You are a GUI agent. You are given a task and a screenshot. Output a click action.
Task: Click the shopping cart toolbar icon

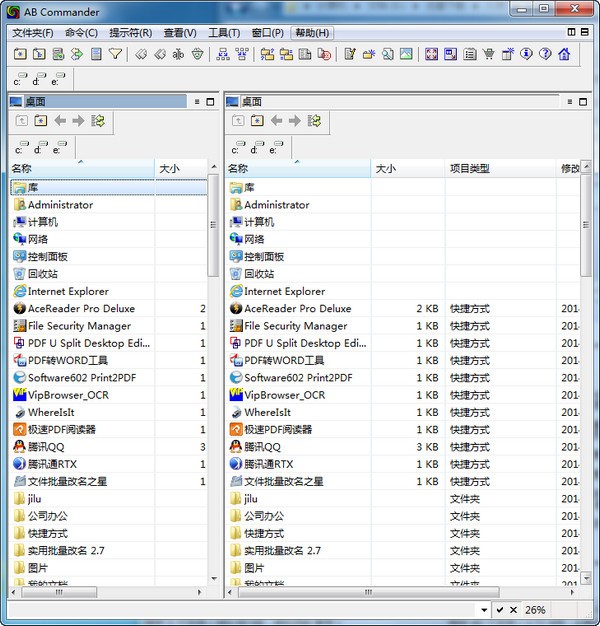click(x=488, y=53)
